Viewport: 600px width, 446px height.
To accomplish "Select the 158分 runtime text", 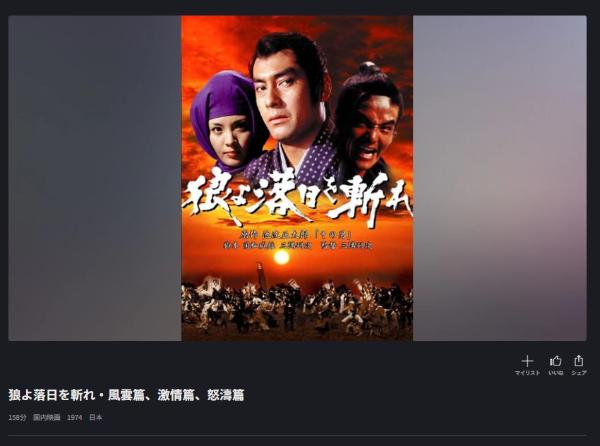I will [17, 417].
